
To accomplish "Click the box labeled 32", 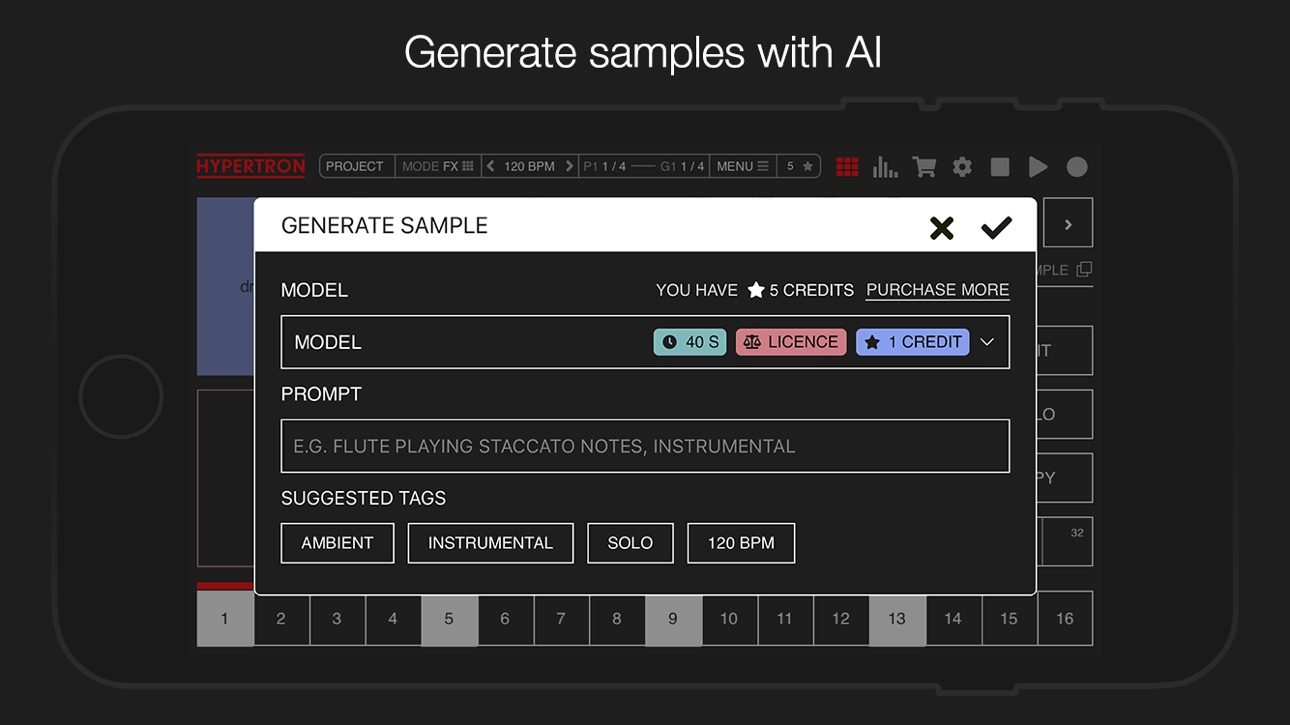I will tap(1068, 541).
